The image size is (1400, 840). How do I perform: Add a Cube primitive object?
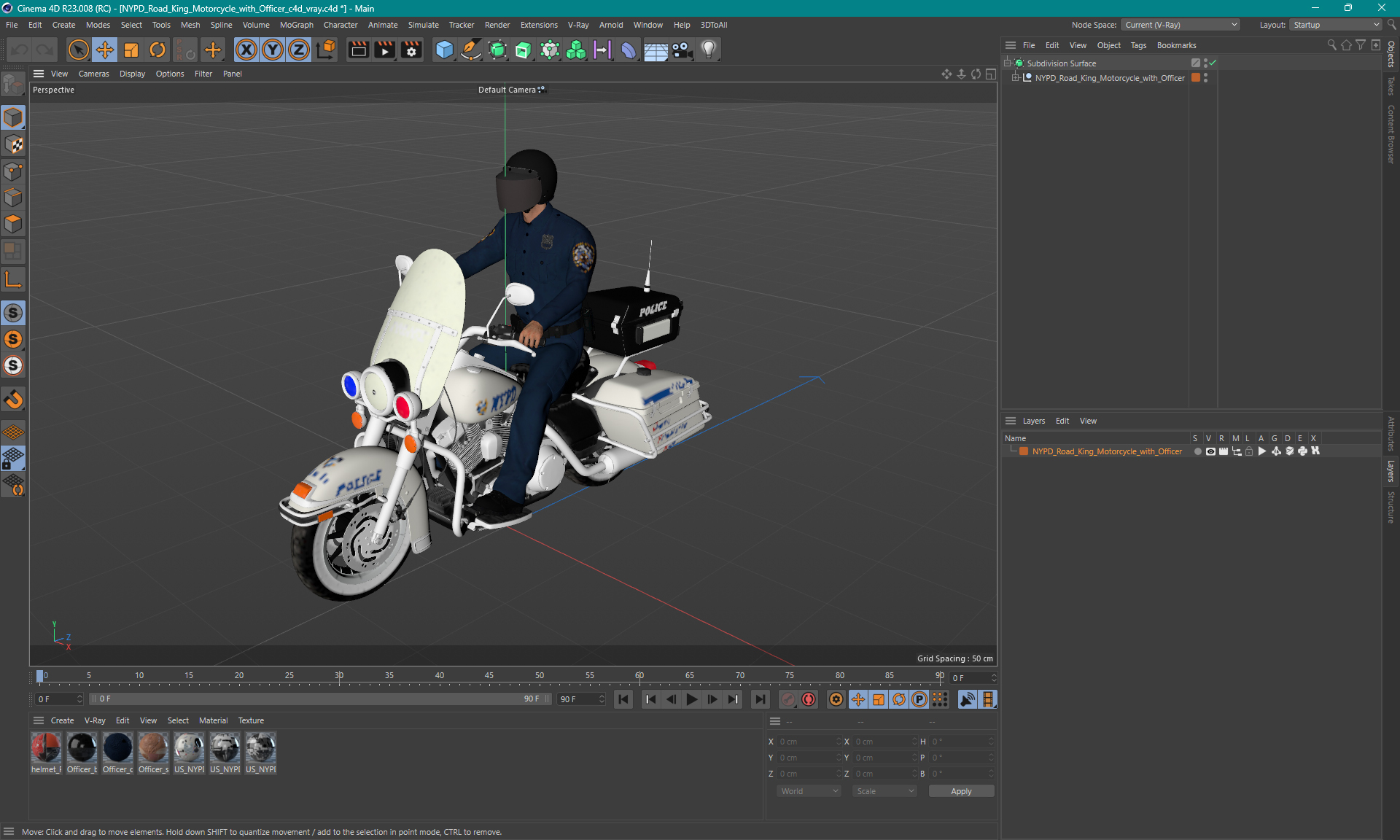[444, 50]
